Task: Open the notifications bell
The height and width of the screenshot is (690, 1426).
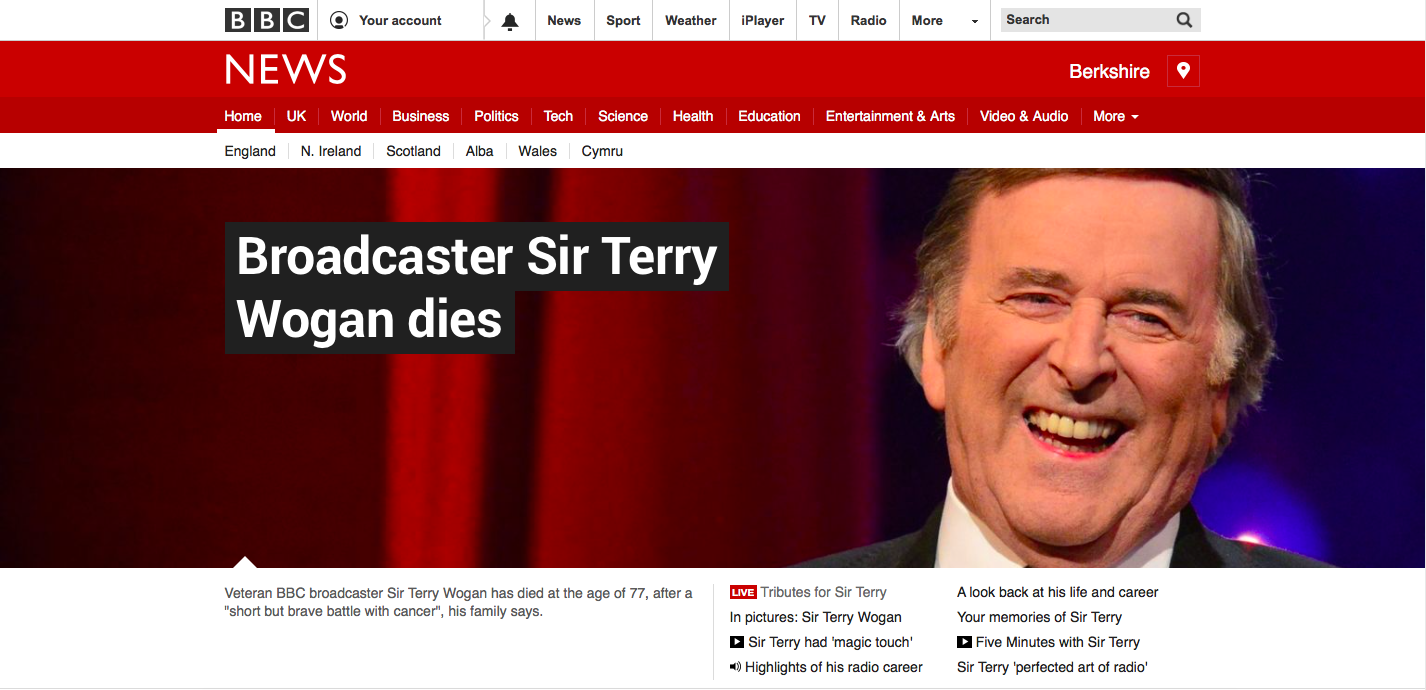Action: tap(510, 21)
